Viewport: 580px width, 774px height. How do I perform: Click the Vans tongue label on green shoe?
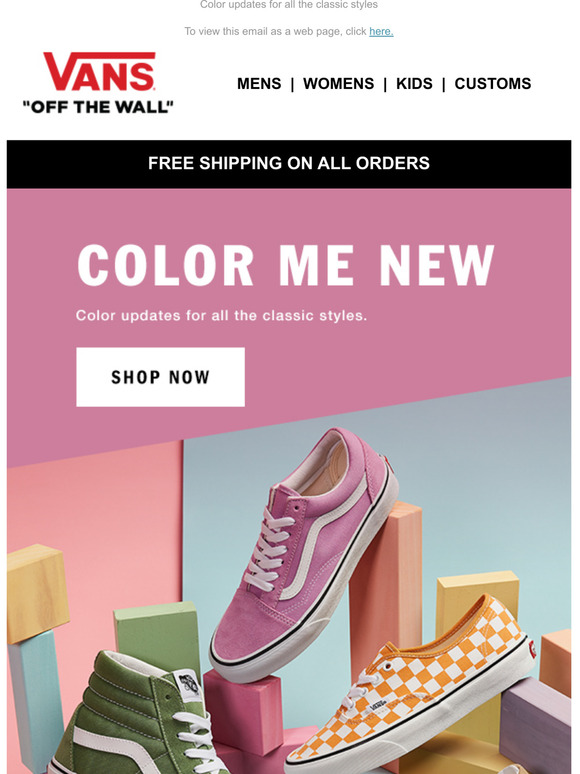(x=187, y=685)
